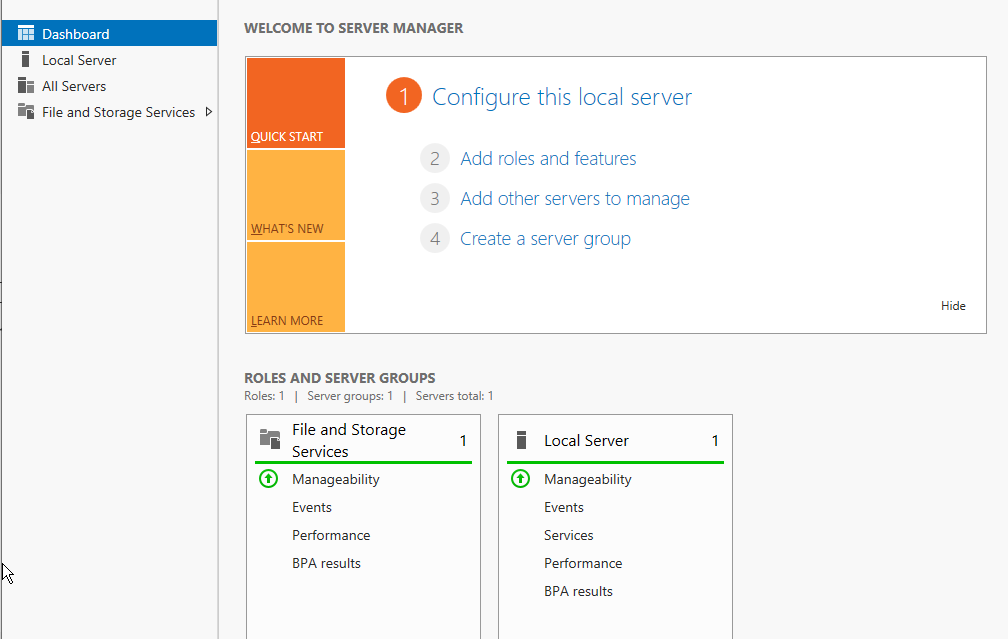Click Roles and Server Groups heading
Image resolution: width=1008 pixels, height=639 pixels.
pyautogui.click(x=339, y=378)
